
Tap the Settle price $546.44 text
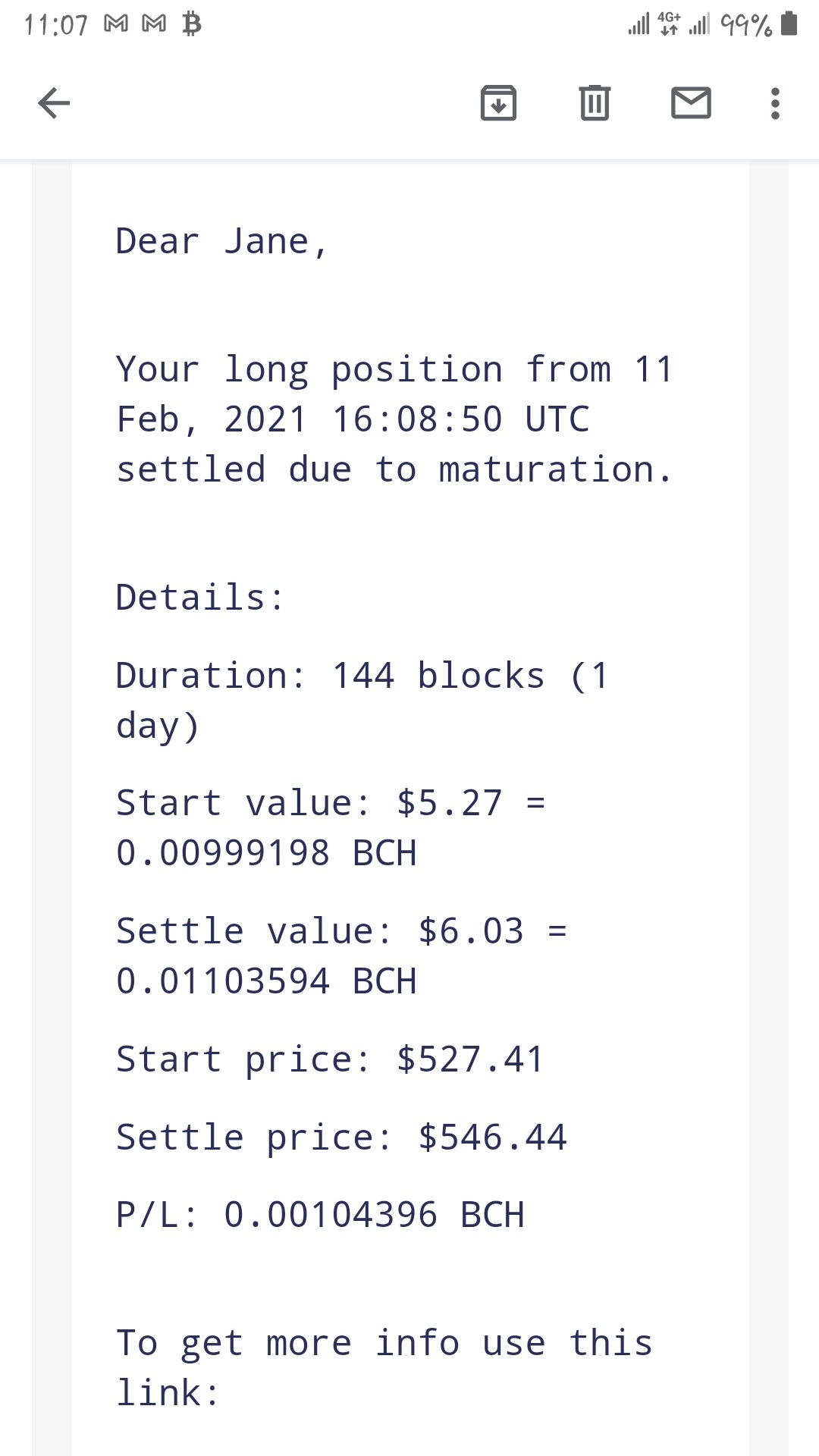[x=341, y=1137]
